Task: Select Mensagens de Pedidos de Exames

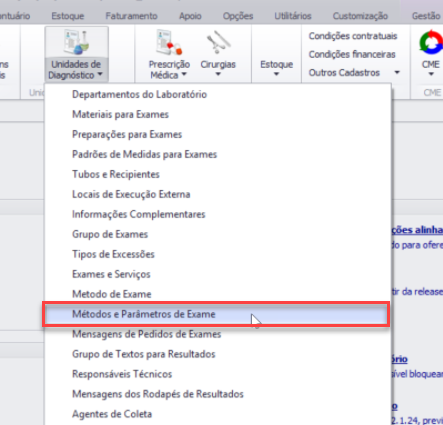Action: pos(218,334)
